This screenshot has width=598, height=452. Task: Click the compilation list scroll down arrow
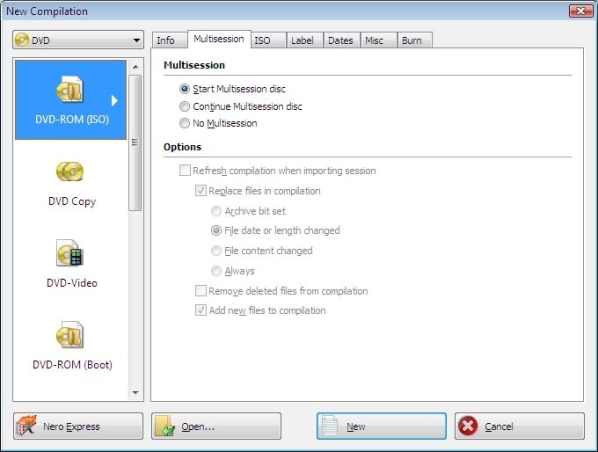coord(135,392)
